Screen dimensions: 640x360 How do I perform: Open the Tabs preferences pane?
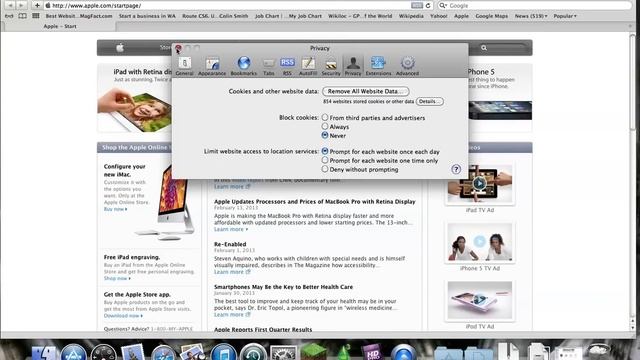[x=269, y=66]
